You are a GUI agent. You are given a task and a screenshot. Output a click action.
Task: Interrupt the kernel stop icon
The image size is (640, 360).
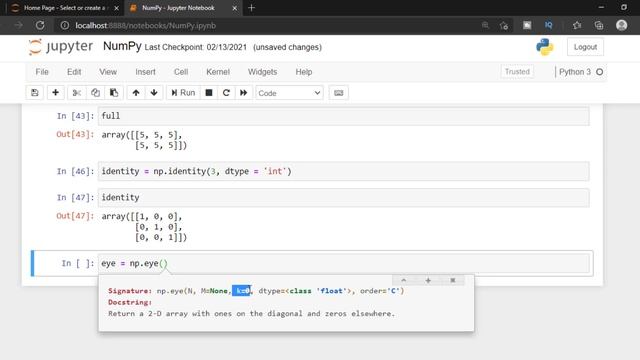(x=209, y=93)
